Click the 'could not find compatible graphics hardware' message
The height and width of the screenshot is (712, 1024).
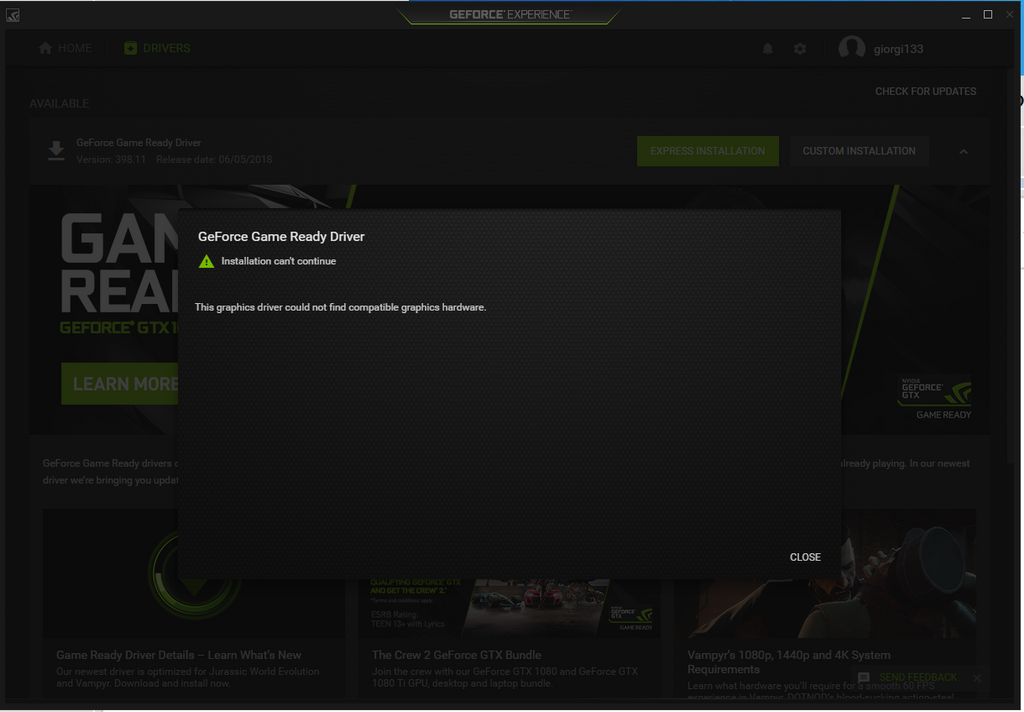340,307
